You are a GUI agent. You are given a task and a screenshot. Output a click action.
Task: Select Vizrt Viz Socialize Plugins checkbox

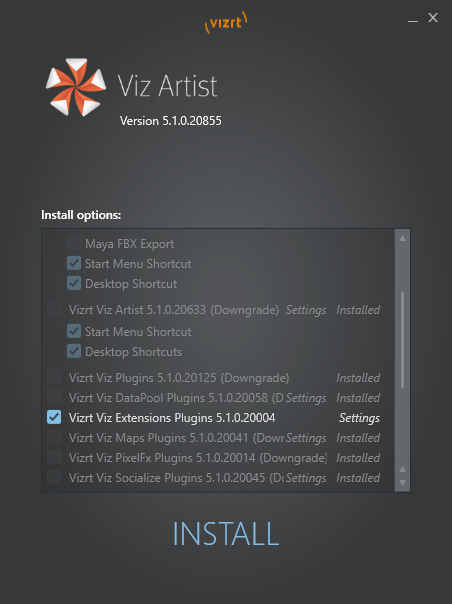[x=54, y=477]
